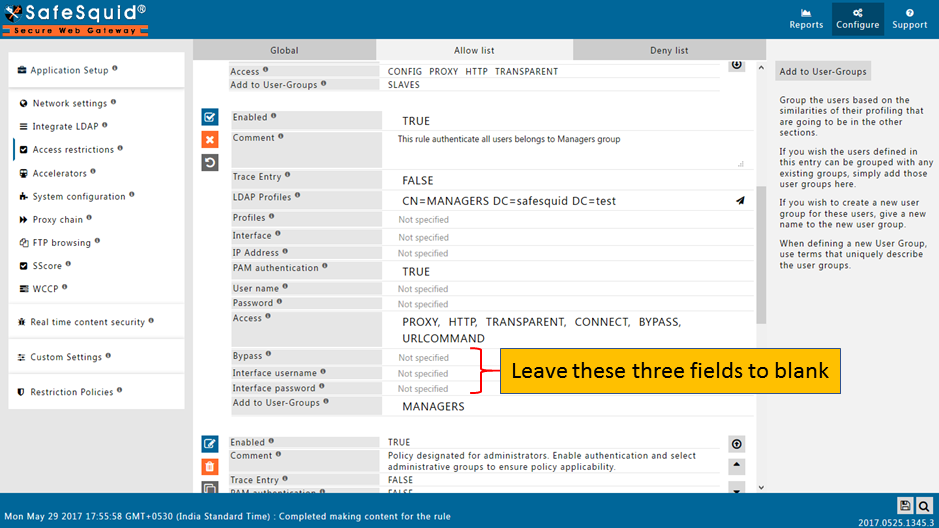Move administrators policy up one position
939x528 pixels.
pyautogui.click(x=737, y=466)
